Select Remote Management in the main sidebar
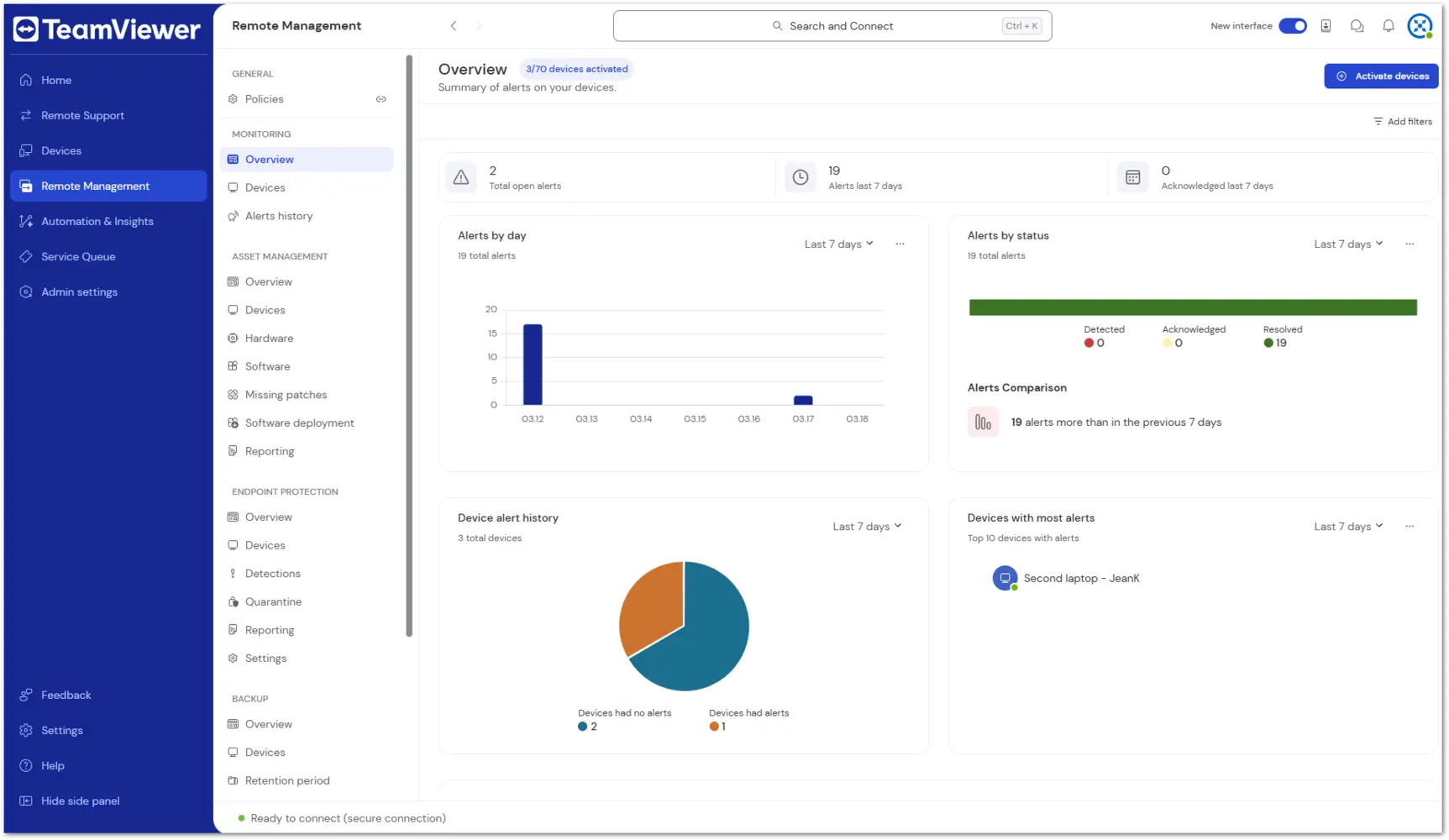Image resolution: width=1449 pixels, height=840 pixels. 108,186
